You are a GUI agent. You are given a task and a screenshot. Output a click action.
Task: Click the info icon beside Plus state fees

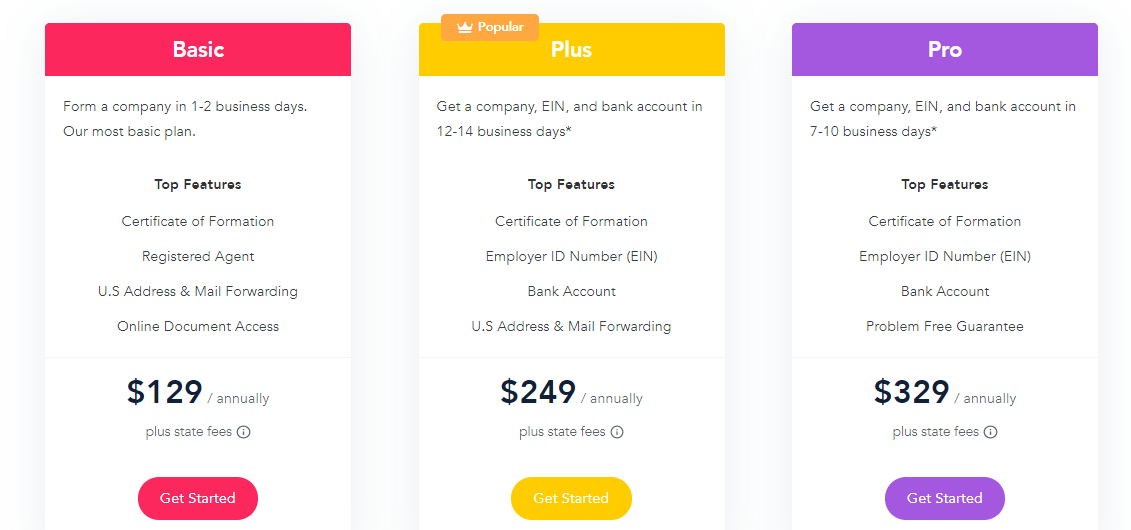click(x=617, y=432)
